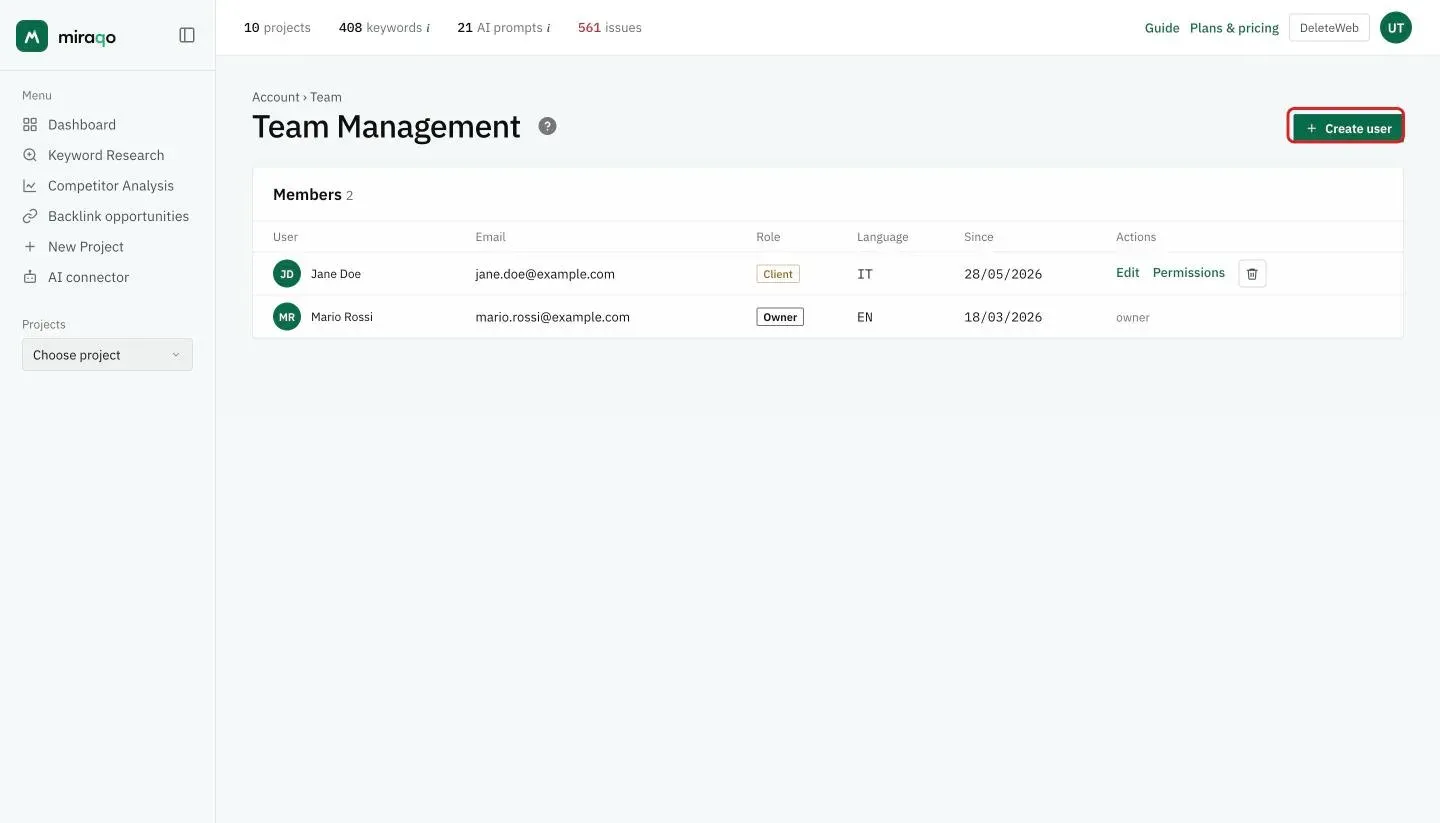Screen dimensions: 1440x823
Task: Click the DeleteWeb button
Action: [x=1329, y=28]
